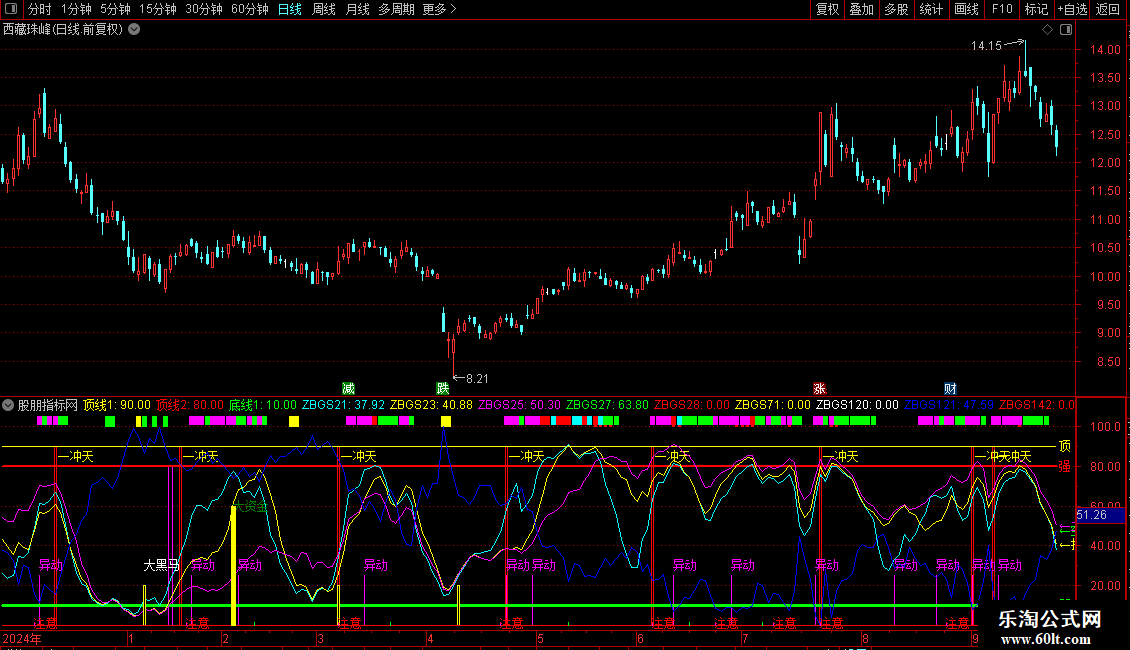The image size is (1130, 650).
Task: Select the 15分钟 period tab
Action: (x=158, y=9)
